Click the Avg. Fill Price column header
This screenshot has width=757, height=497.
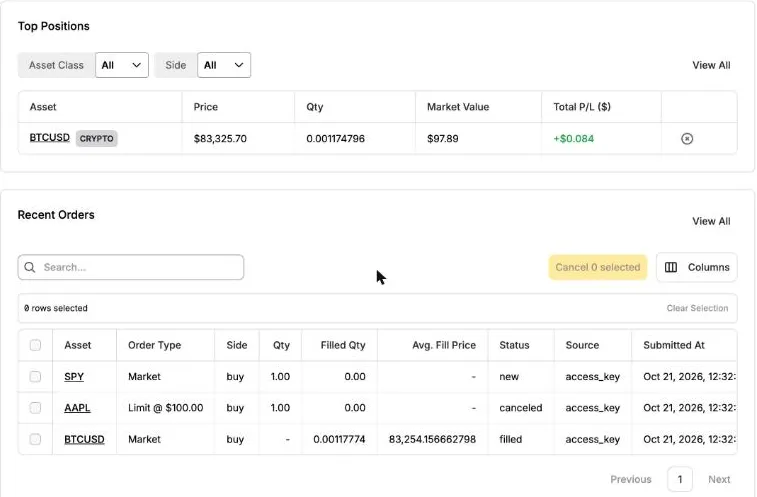444,345
